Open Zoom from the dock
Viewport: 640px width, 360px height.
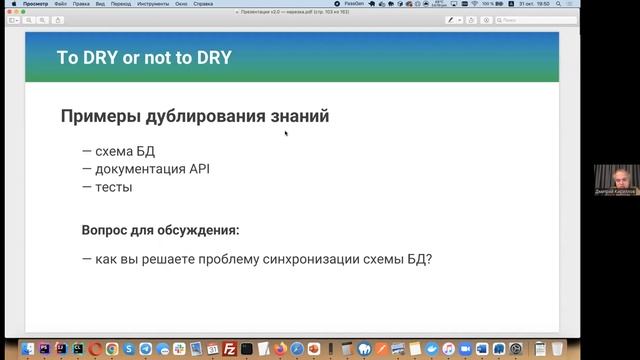(465, 349)
